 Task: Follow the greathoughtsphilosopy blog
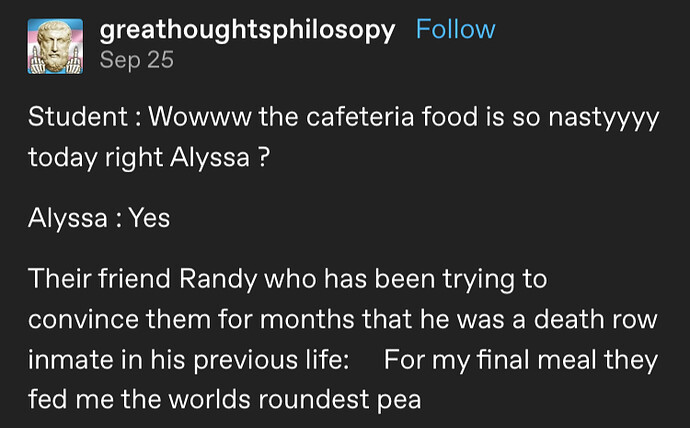[x=455, y=29]
